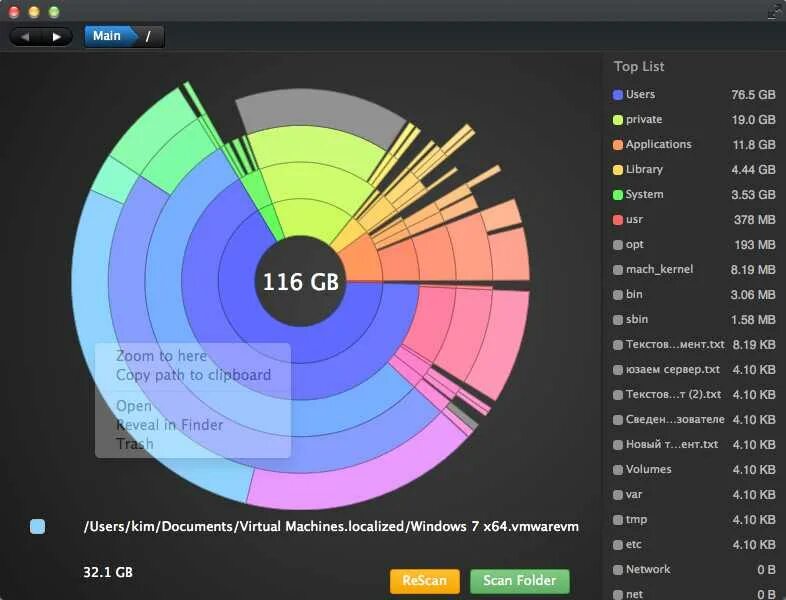Go back with the left arrow button
The height and width of the screenshot is (600, 786).
(25, 37)
